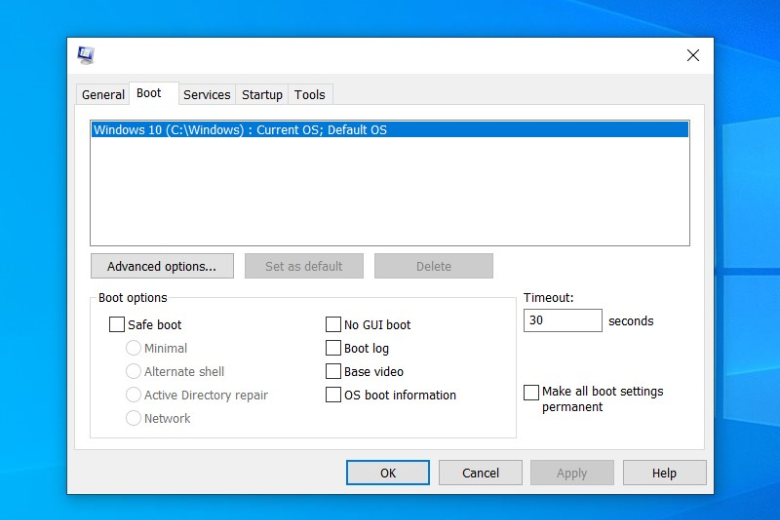Open Help for this dialog
This screenshot has height=520, width=780.
[x=665, y=473]
